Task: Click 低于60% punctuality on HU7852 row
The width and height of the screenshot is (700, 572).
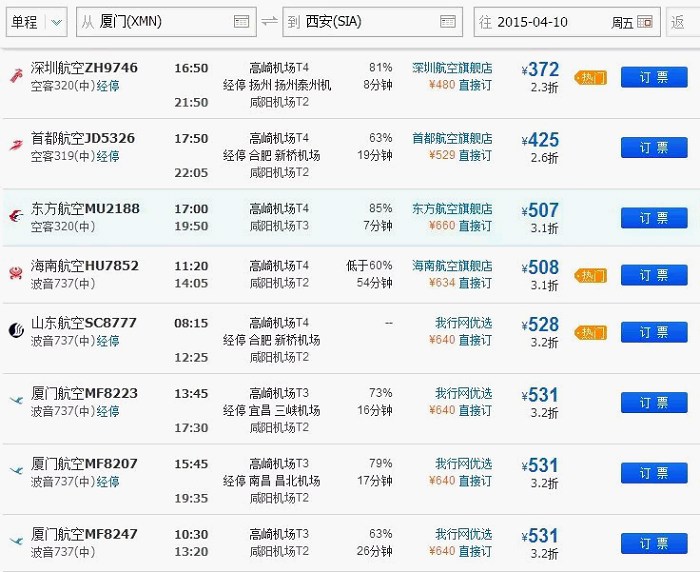Action: pyautogui.click(x=369, y=266)
